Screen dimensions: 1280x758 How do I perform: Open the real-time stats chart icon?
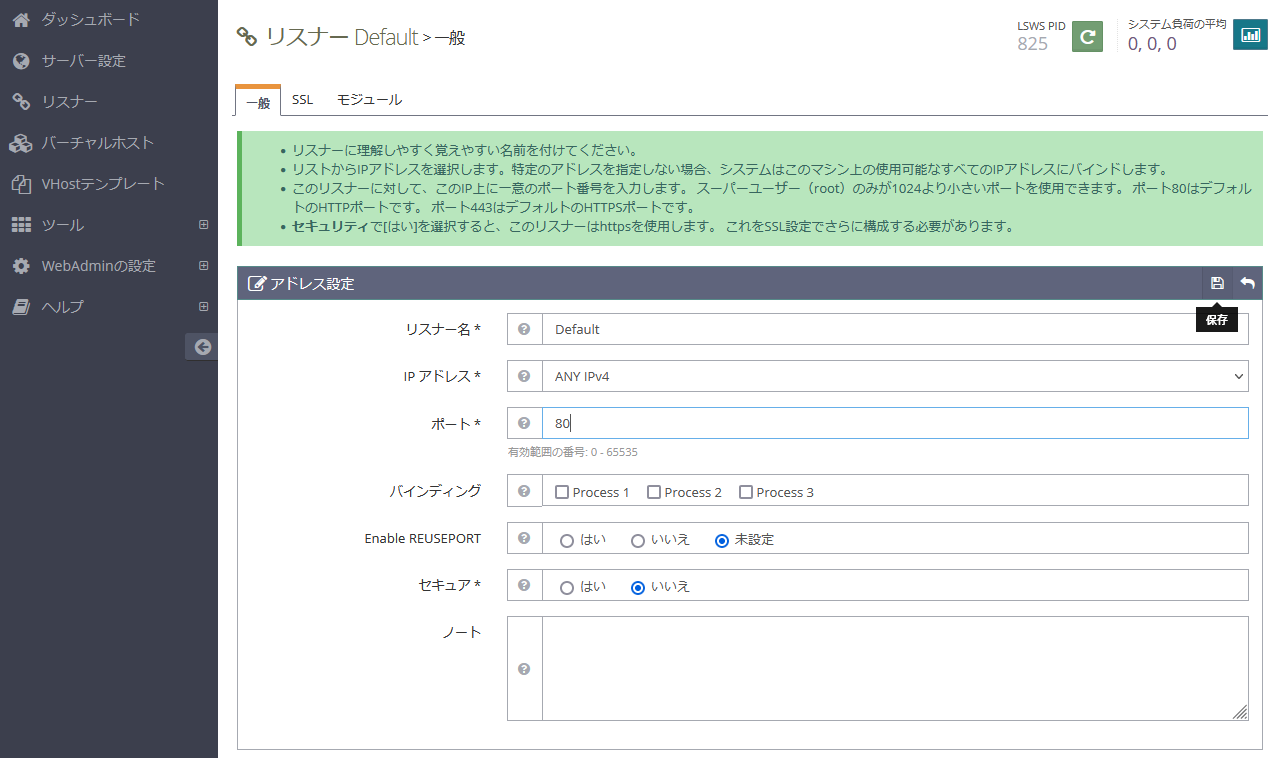(1250, 35)
